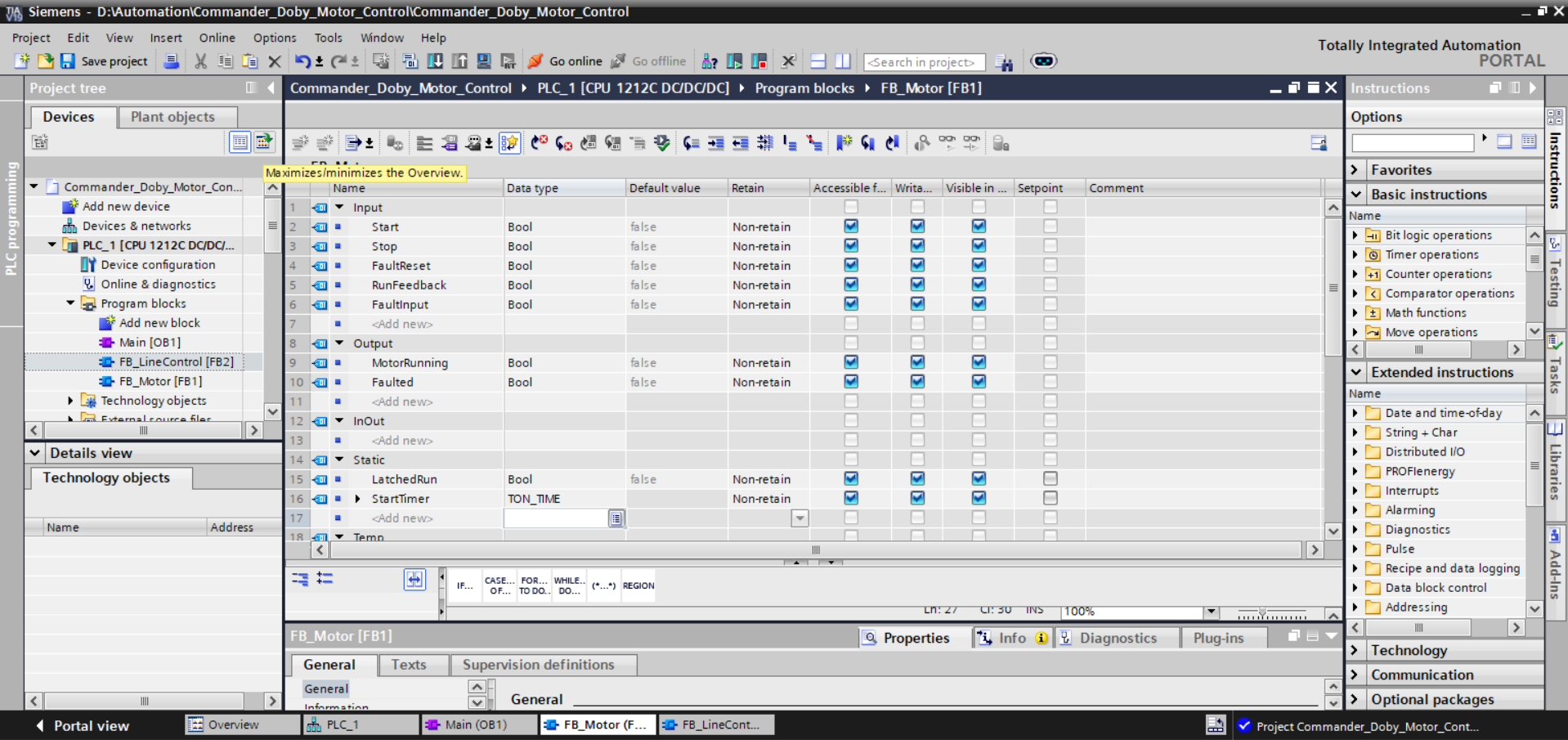Viewport: 1568px width, 740px height.
Task: Click the interface table layout icon at right
Action: tap(1318, 143)
